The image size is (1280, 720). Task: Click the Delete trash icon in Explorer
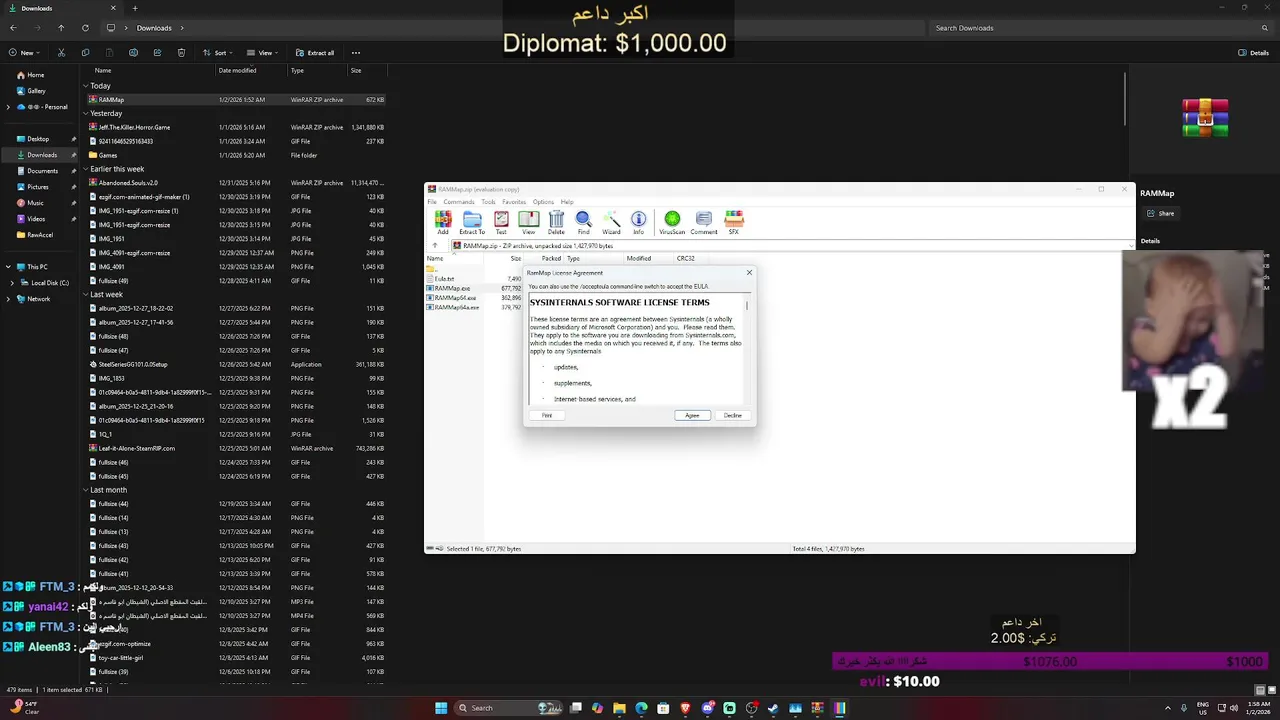pos(181,53)
